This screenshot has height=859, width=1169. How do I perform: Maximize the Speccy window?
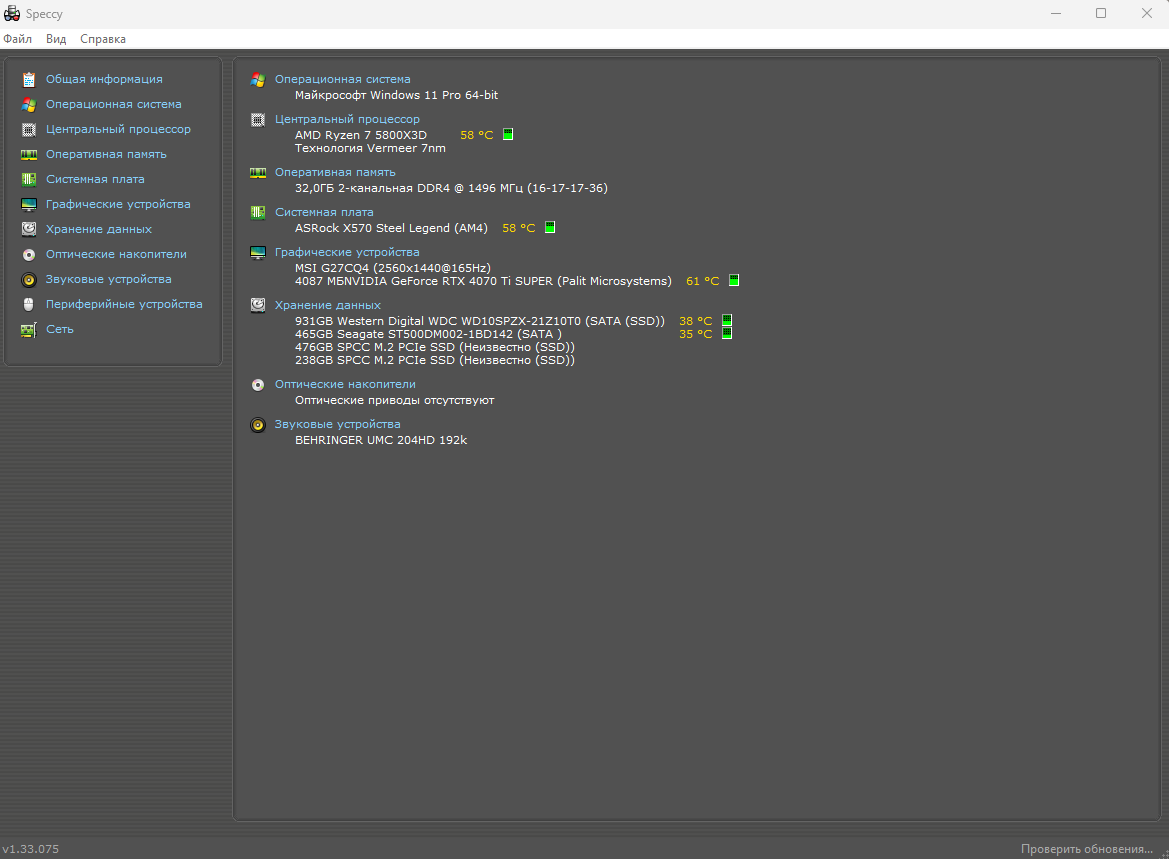point(1100,13)
